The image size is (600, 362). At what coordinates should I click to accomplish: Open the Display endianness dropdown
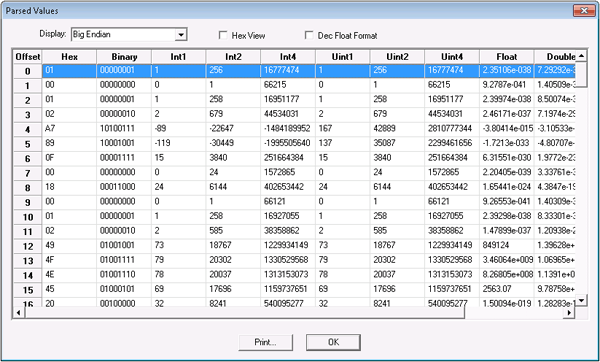point(181,35)
